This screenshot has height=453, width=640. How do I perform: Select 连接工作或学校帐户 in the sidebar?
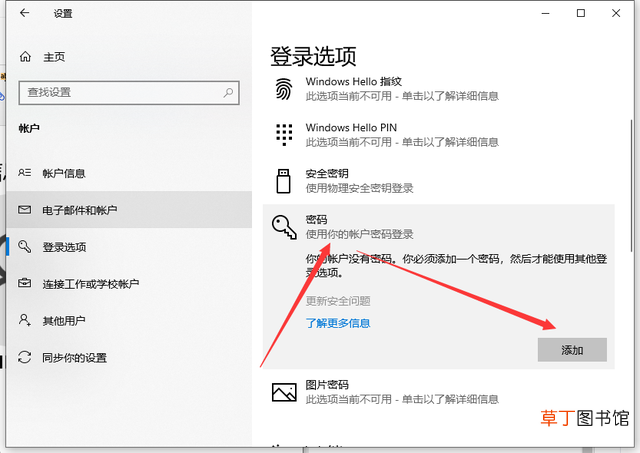coord(129,283)
